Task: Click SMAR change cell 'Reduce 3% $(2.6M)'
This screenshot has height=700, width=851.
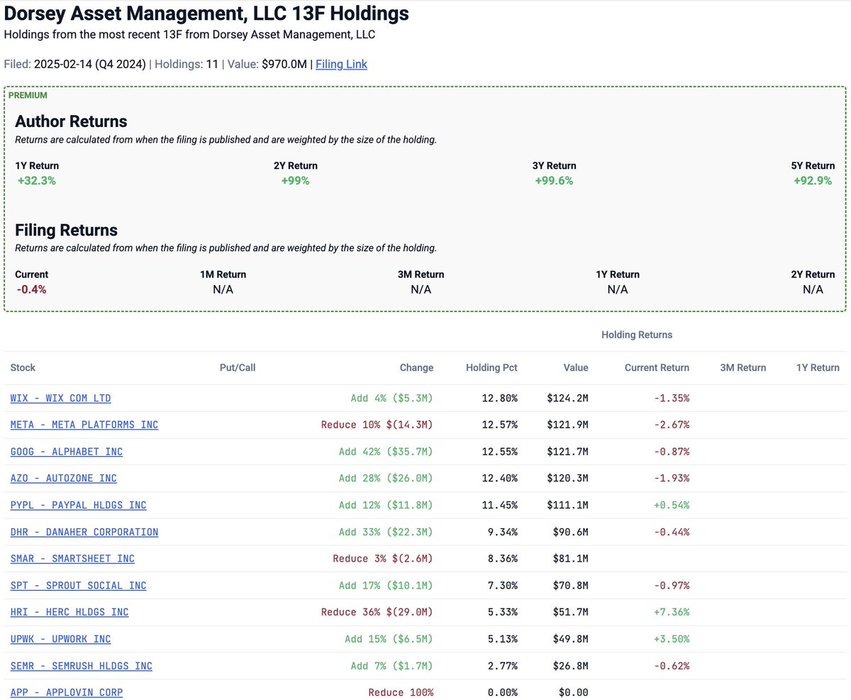Action: (x=383, y=558)
